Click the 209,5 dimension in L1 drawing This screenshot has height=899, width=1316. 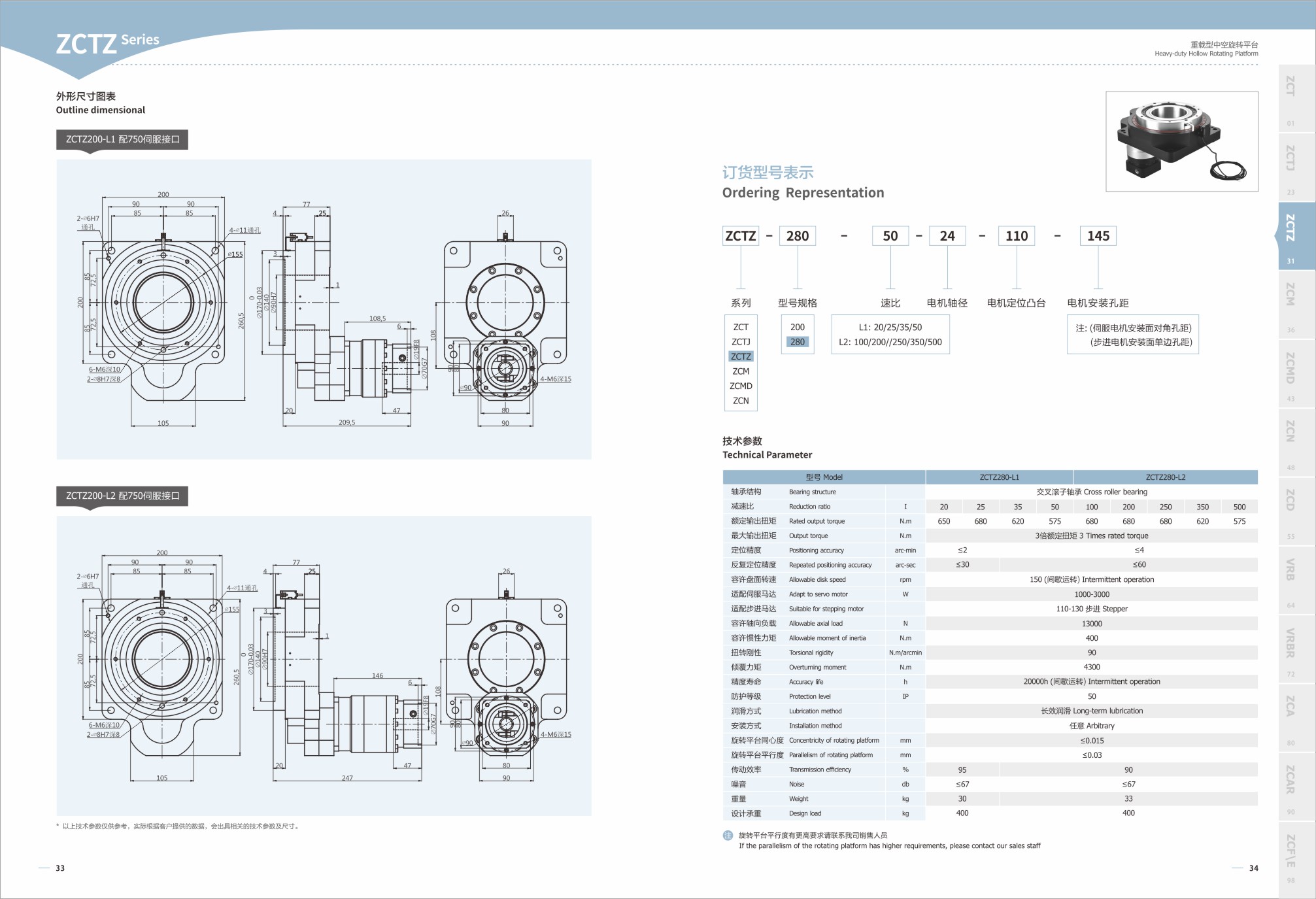coord(346,422)
